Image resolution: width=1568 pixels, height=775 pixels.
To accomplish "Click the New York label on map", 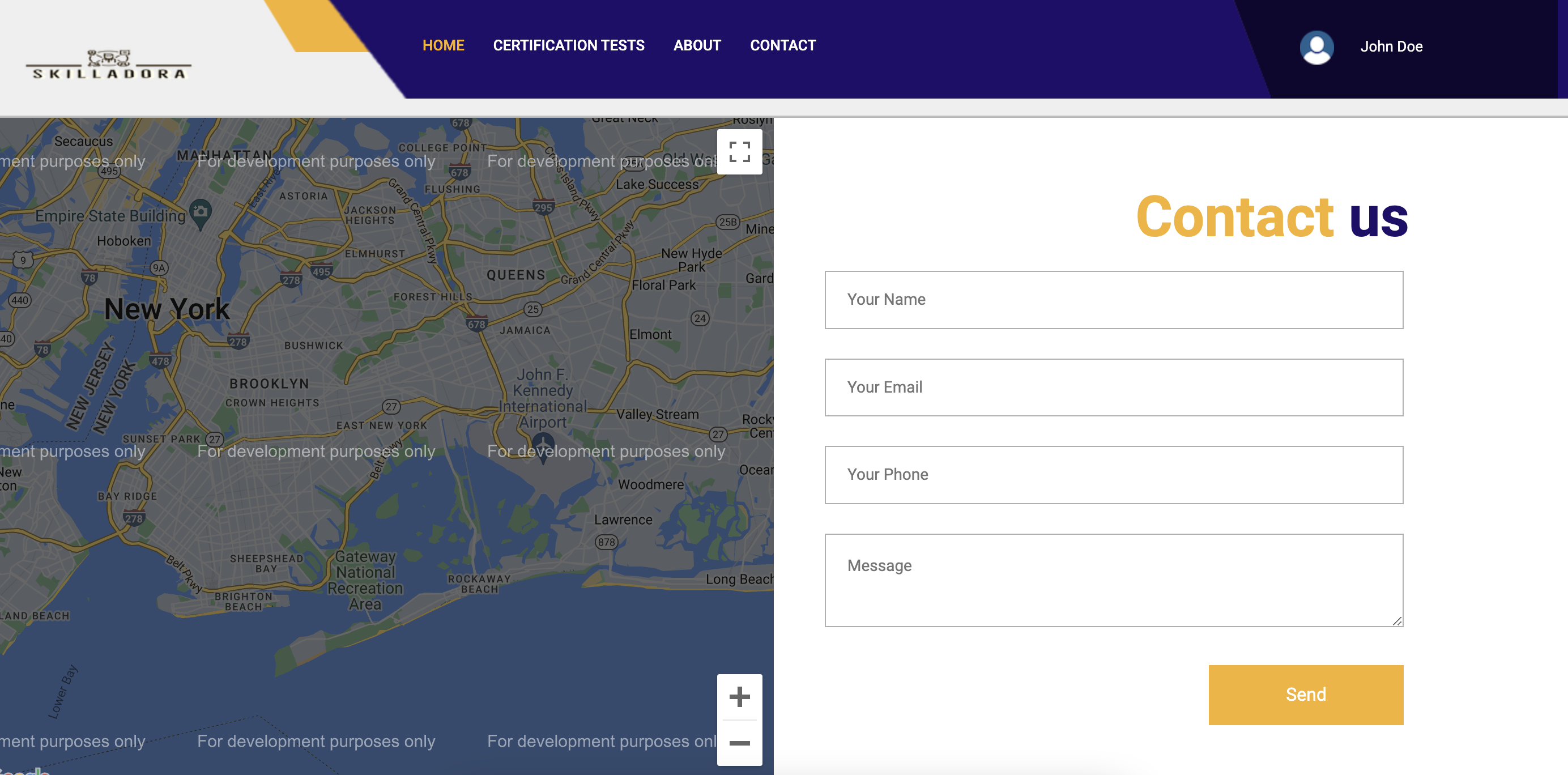I will (x=167, y=309).
